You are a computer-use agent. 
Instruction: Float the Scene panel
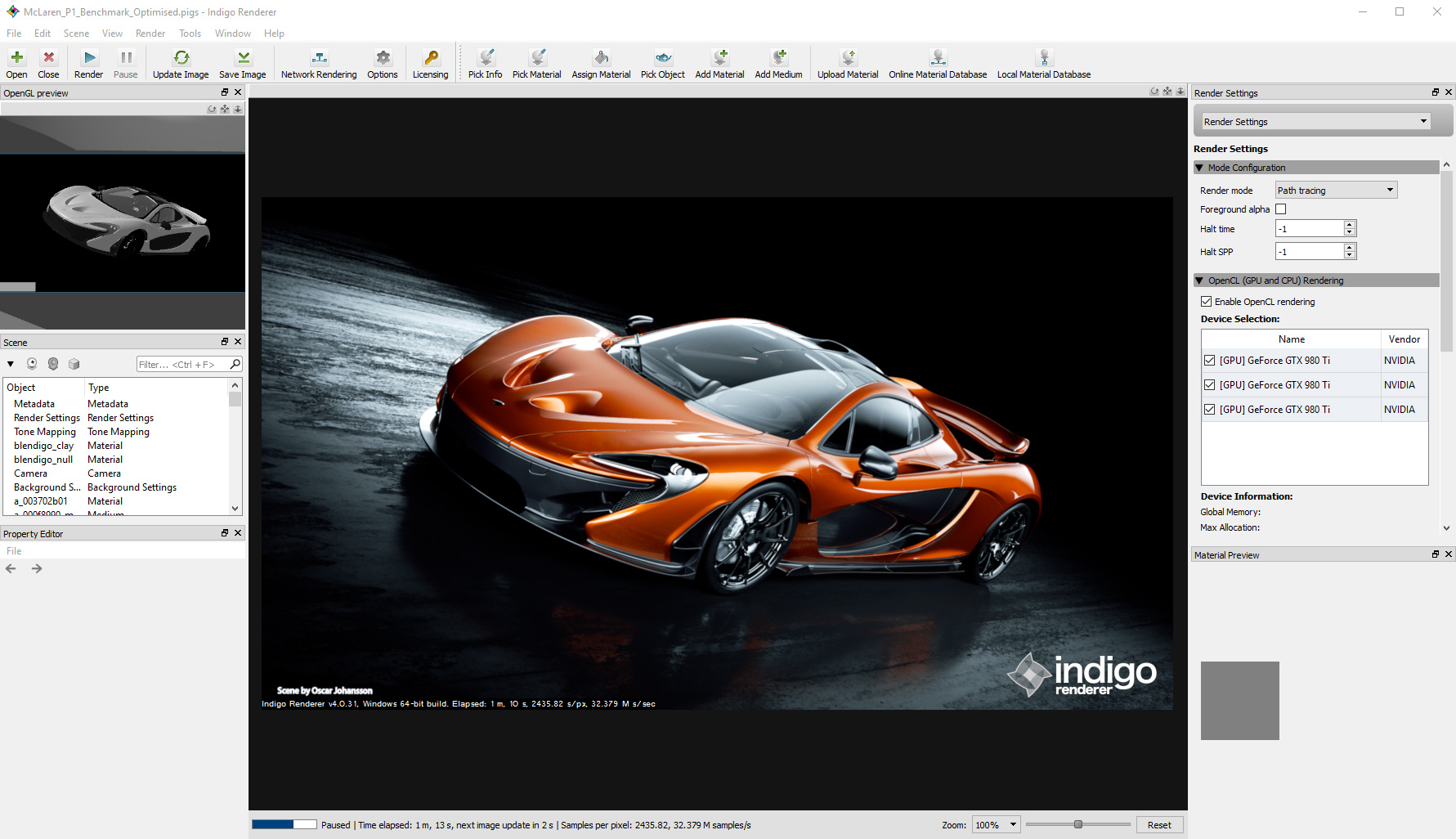pyautogui.click(x=225, y=342)
